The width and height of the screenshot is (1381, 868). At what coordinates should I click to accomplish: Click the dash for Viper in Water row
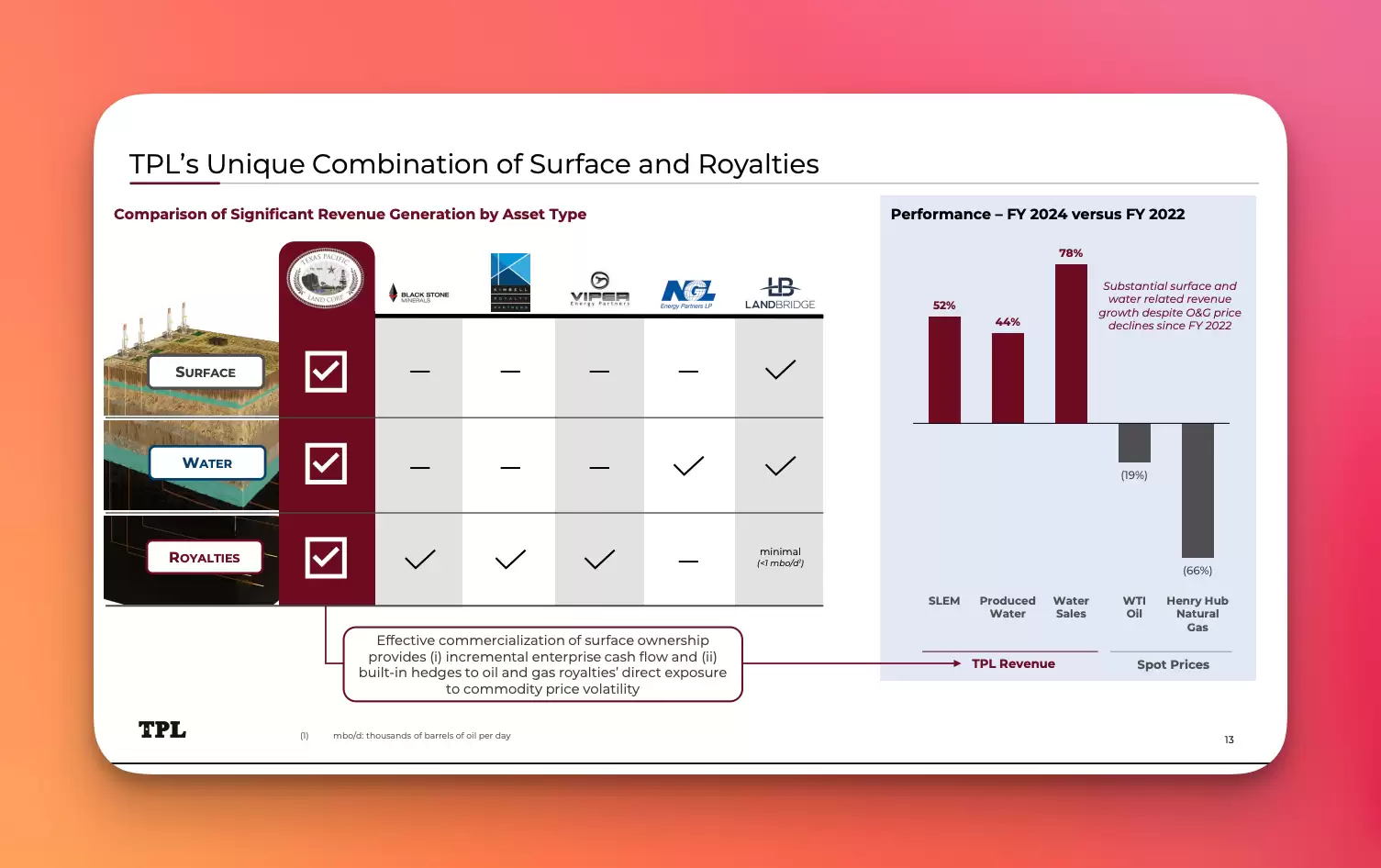tap(599, 468)
